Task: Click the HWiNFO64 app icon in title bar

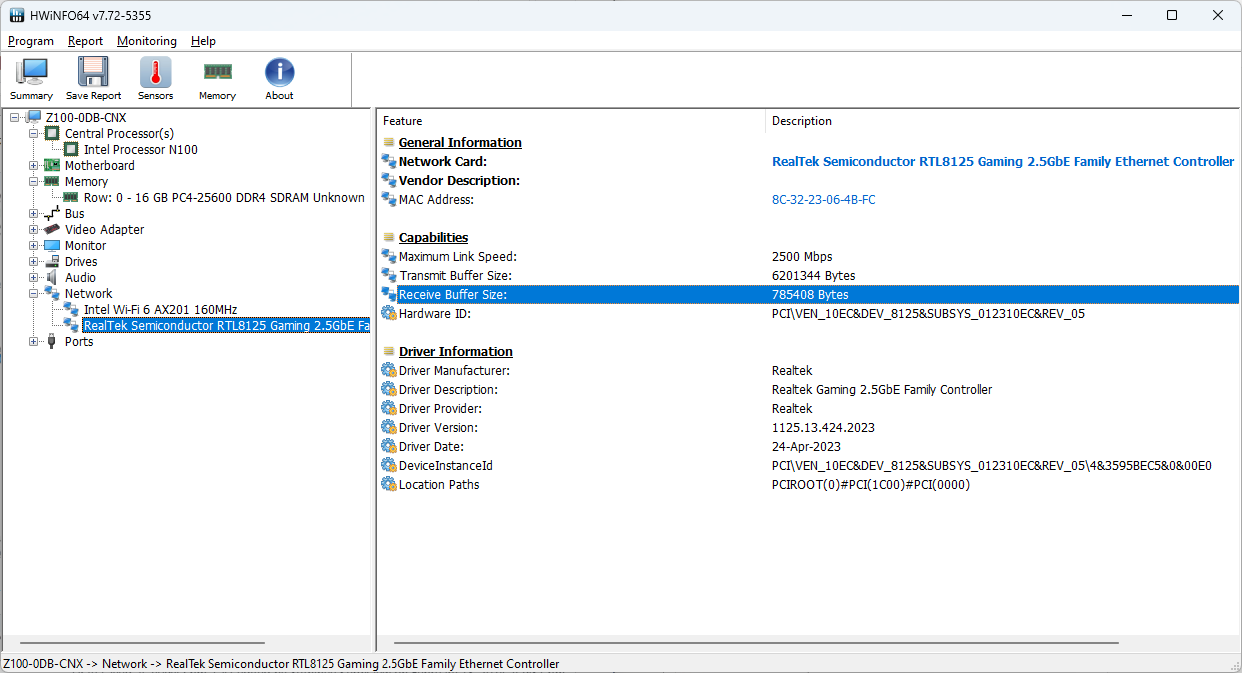Action: point(17,15)
